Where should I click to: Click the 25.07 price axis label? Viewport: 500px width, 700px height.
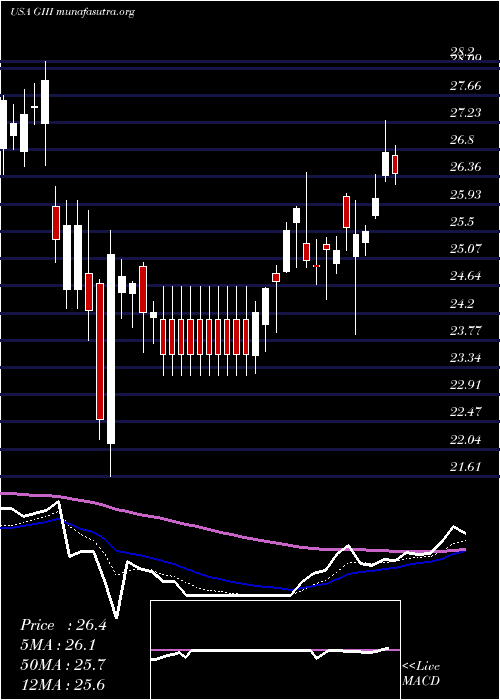pyautogui.click(x=466, y=249)
